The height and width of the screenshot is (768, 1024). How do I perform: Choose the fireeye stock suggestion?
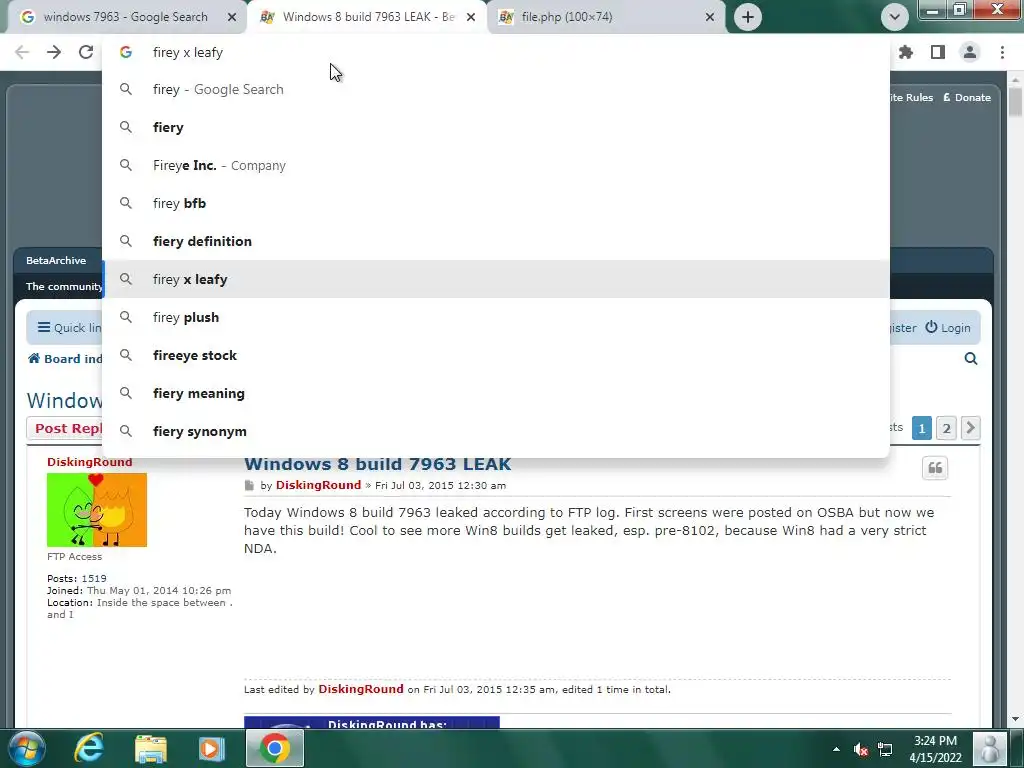pyautogui.click(x=496, y=355)
